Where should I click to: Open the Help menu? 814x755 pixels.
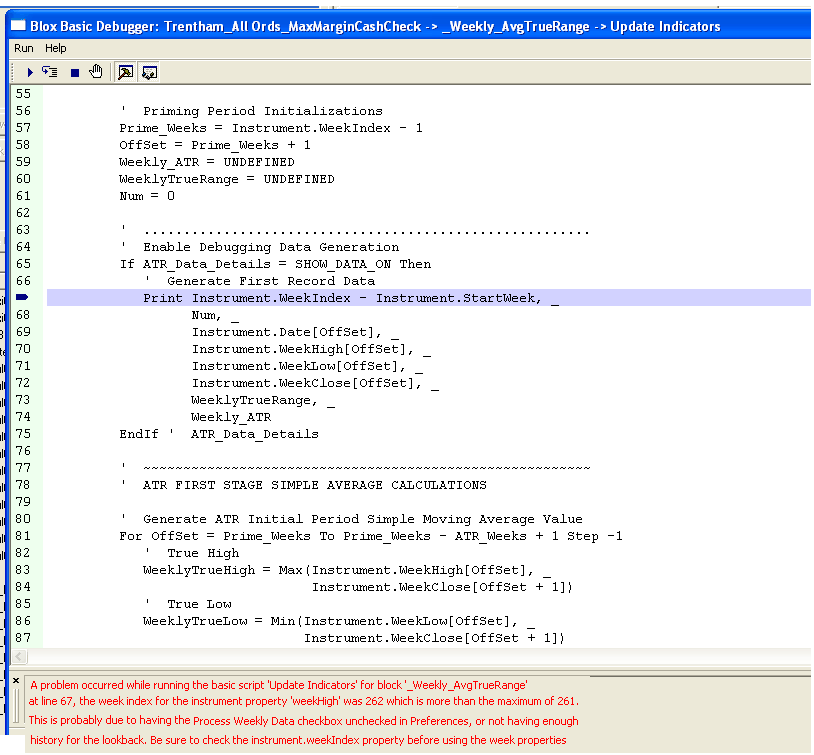click(56, 48)
